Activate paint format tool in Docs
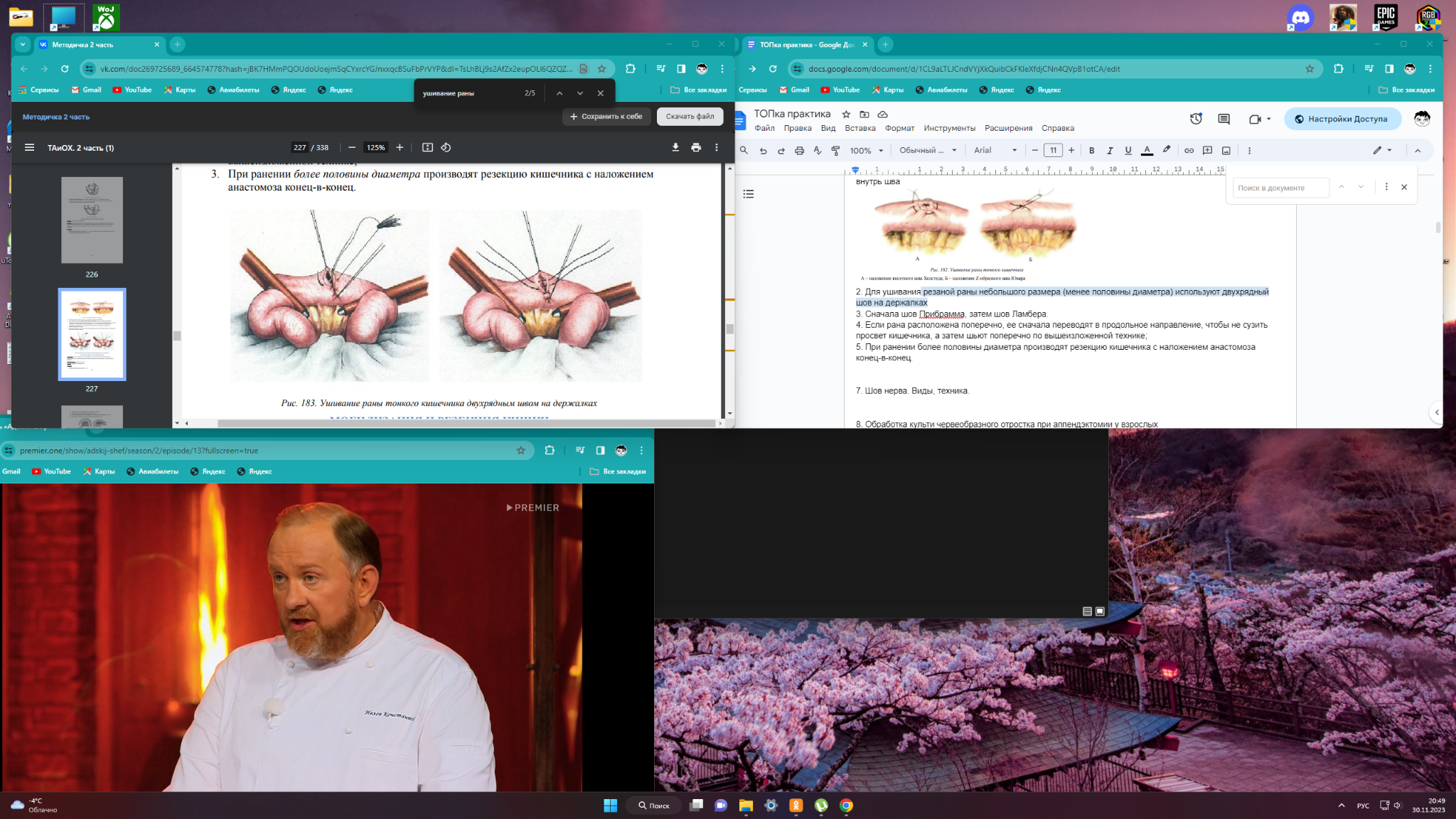 tap(835, 150)
